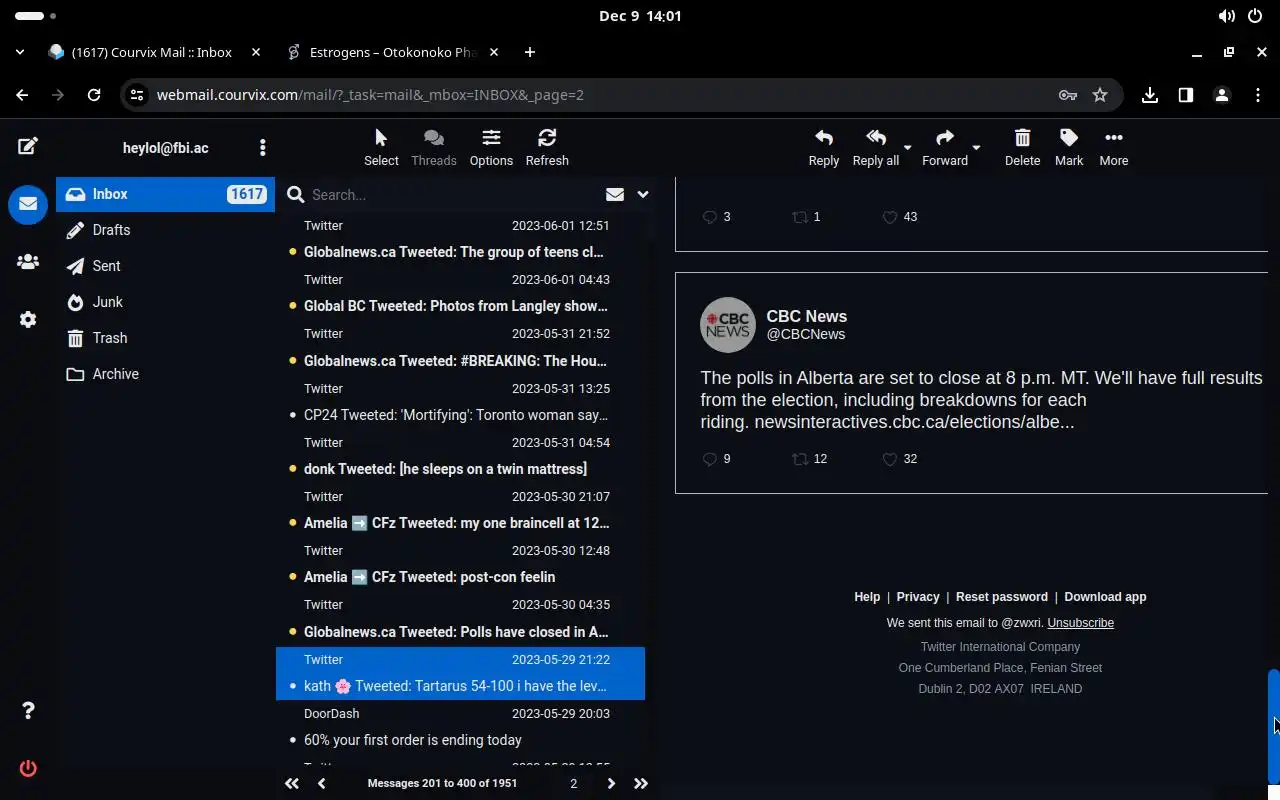Click like heart with 43 on upper tweet

coord(889,217)
